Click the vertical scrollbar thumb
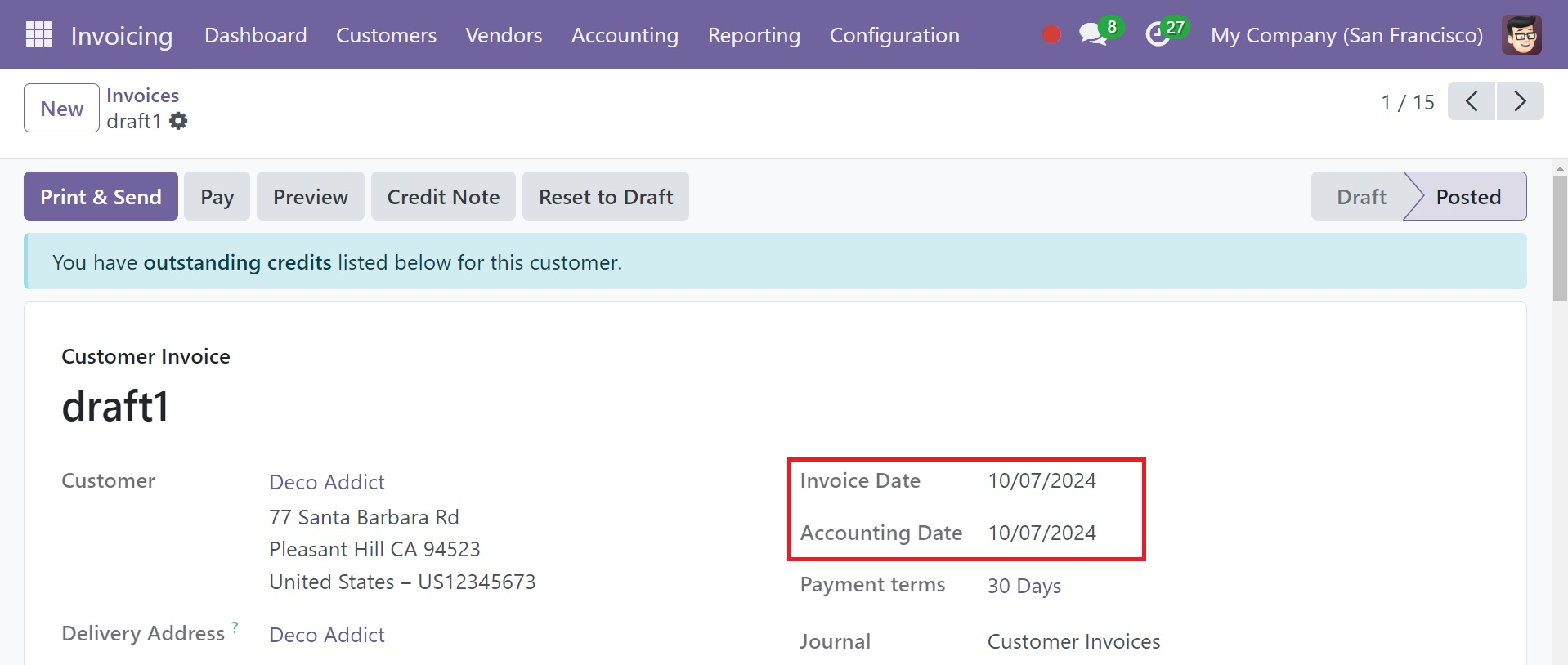 pos(1560,238)
